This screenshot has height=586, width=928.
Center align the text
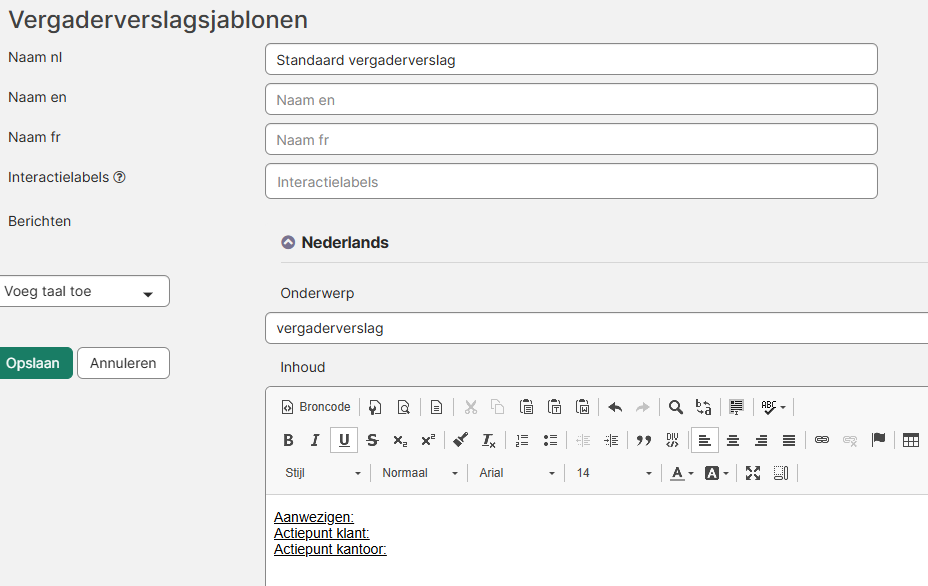pyautogui.click(x=733, y=440)
